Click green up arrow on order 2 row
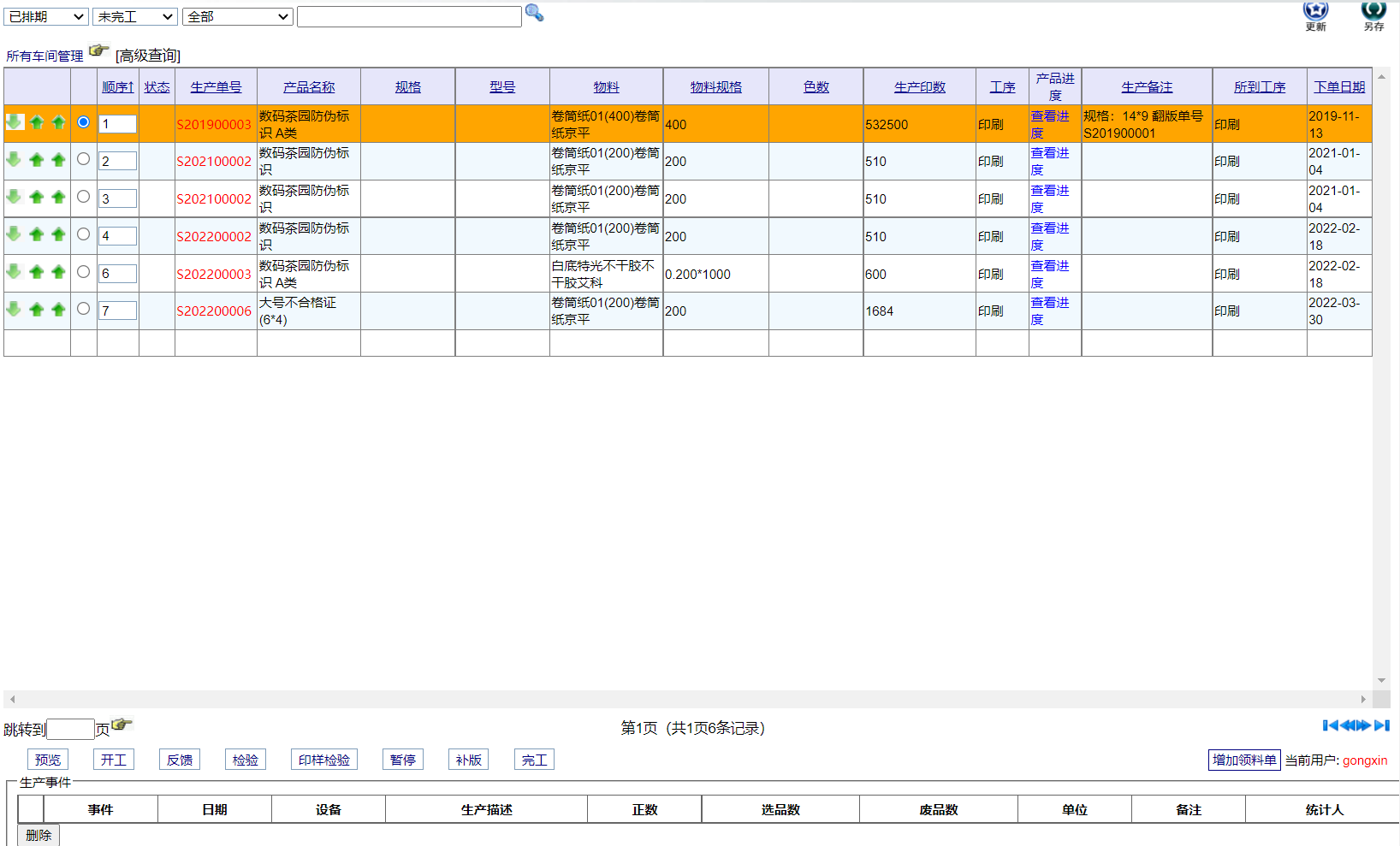1400x846 pixels. pyautogui.click(x=36, y=160)
